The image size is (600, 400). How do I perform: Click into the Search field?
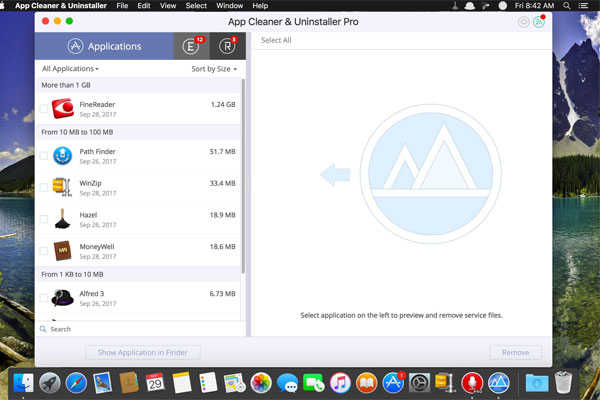pyautogui.click(x=140, y=329)
